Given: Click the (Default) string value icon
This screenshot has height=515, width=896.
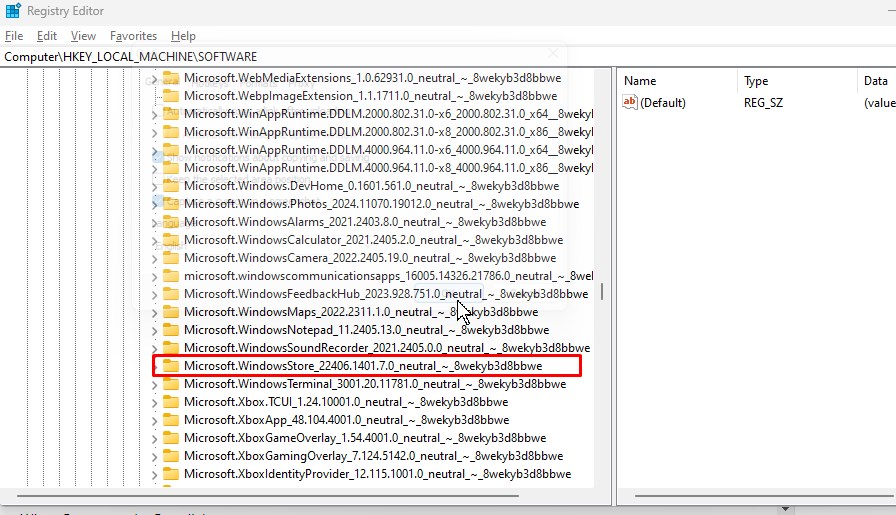Looking at the screenshot, I should 630,102.
